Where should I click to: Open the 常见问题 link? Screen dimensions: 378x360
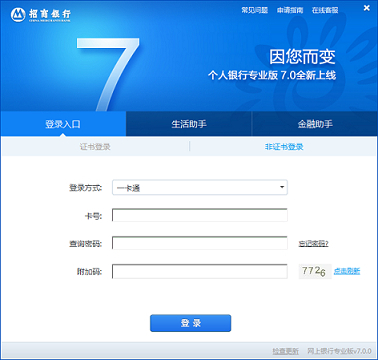coord(255,10)
